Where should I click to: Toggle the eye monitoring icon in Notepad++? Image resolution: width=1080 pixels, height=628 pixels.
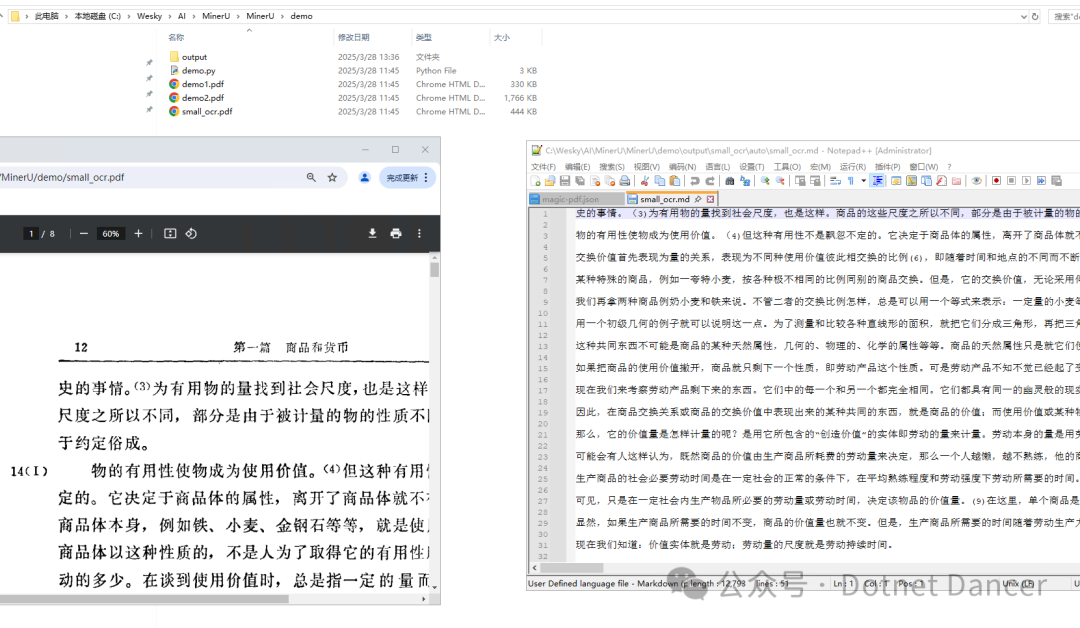(x=977, y=181)
